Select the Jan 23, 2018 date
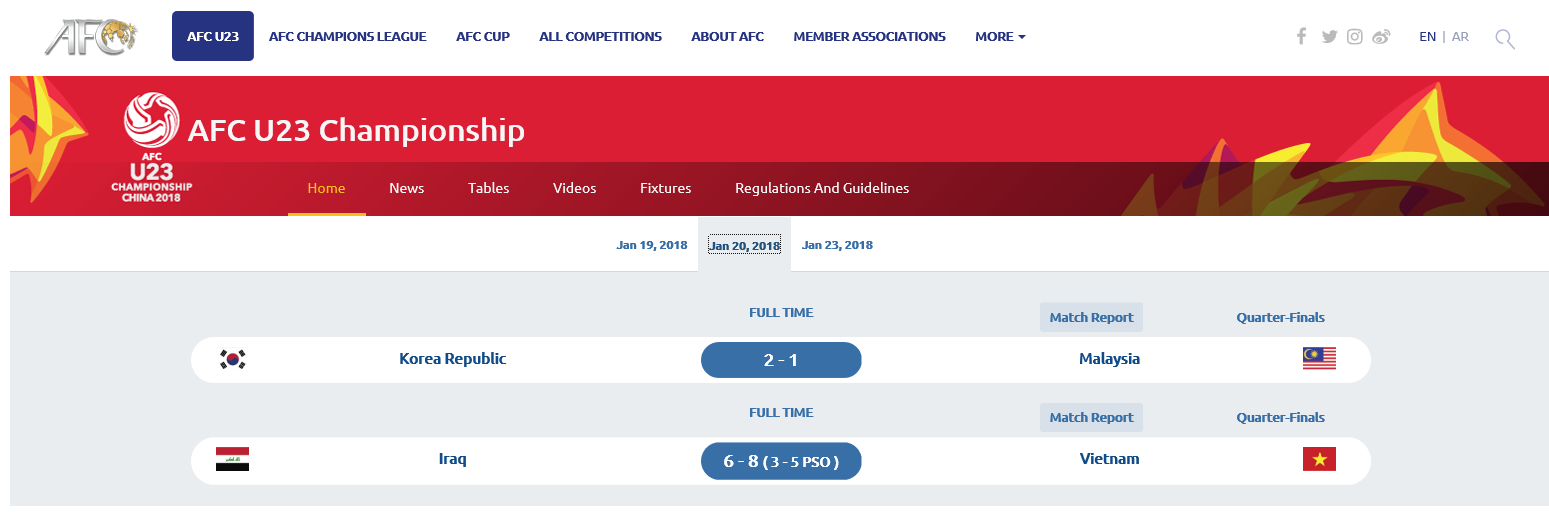1549x512 pixels. coord(837,245)
